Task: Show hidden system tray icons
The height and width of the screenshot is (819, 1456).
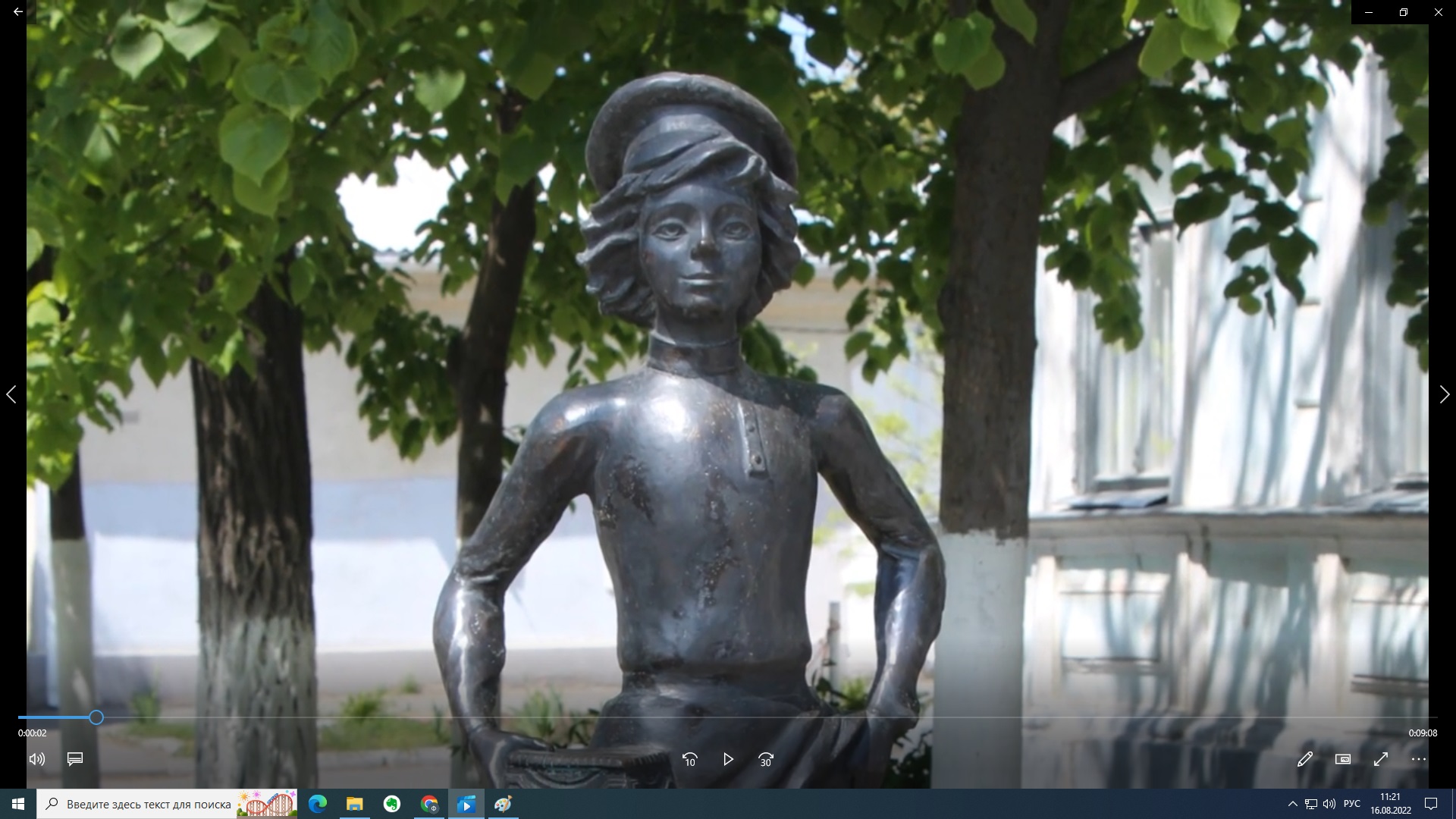Action: click(x=1292, y=804)
